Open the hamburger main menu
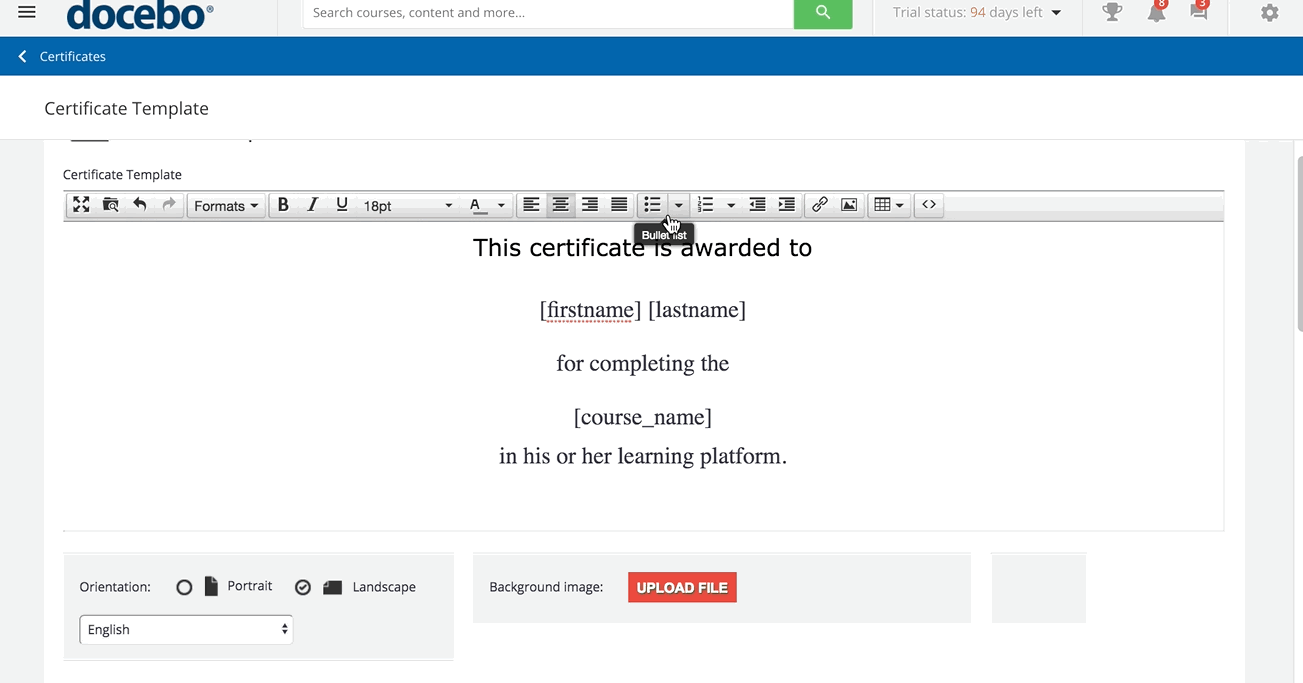Viewport: 1303px width, 683px height. (x=27, y=13)
